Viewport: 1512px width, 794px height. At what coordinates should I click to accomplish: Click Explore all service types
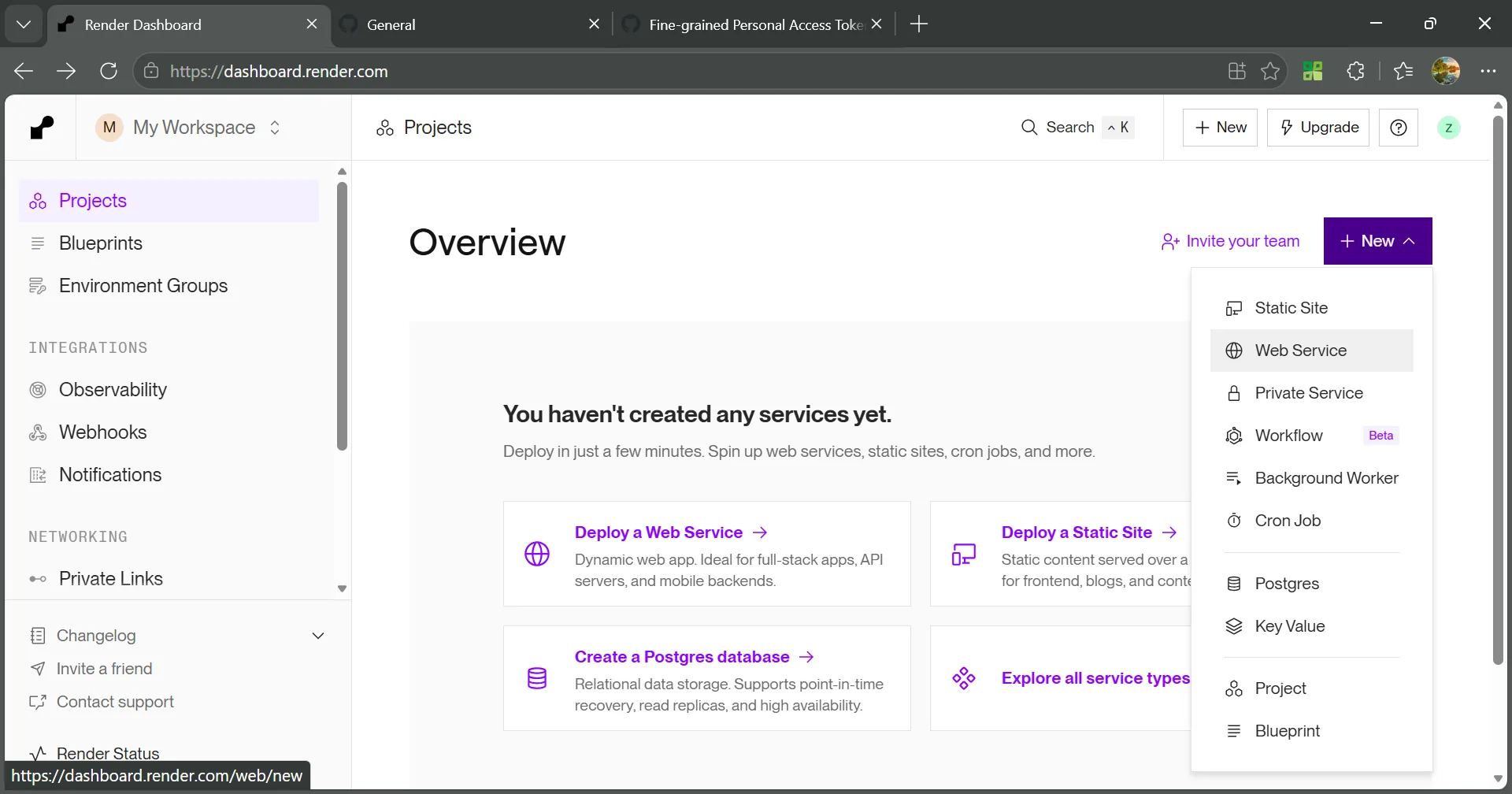1095,678
